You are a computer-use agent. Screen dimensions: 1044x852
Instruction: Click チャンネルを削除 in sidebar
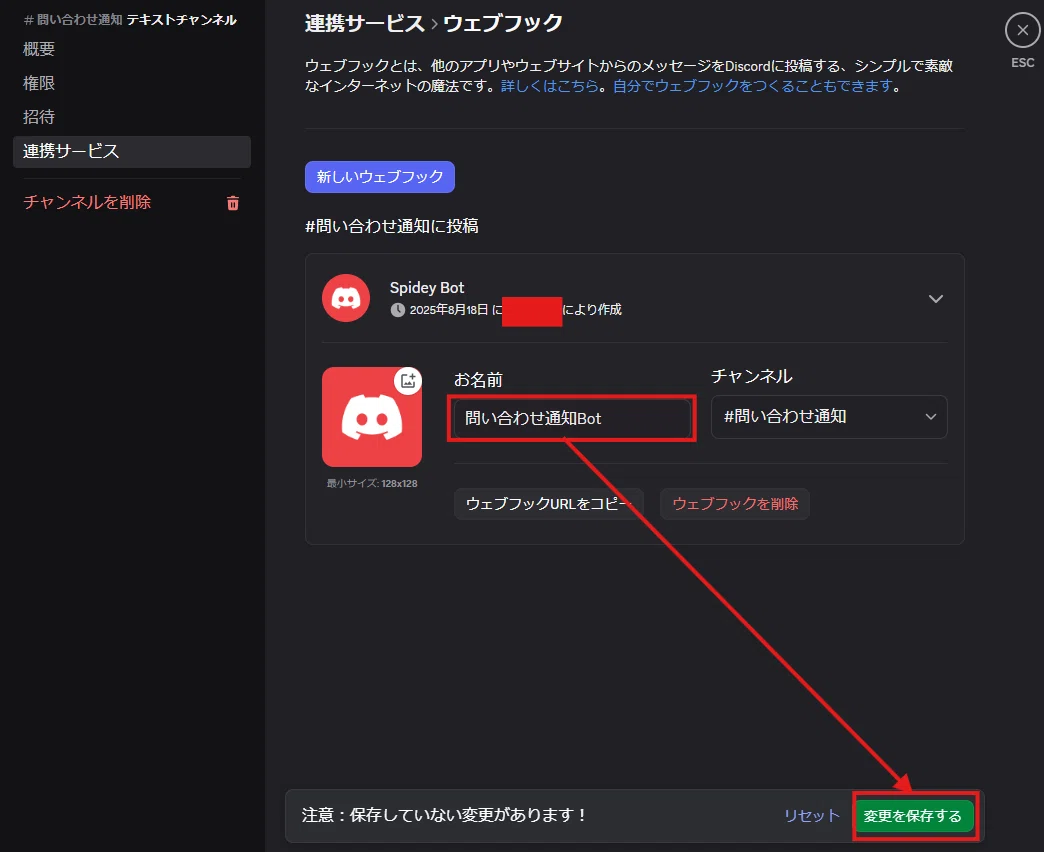point(87,202)
